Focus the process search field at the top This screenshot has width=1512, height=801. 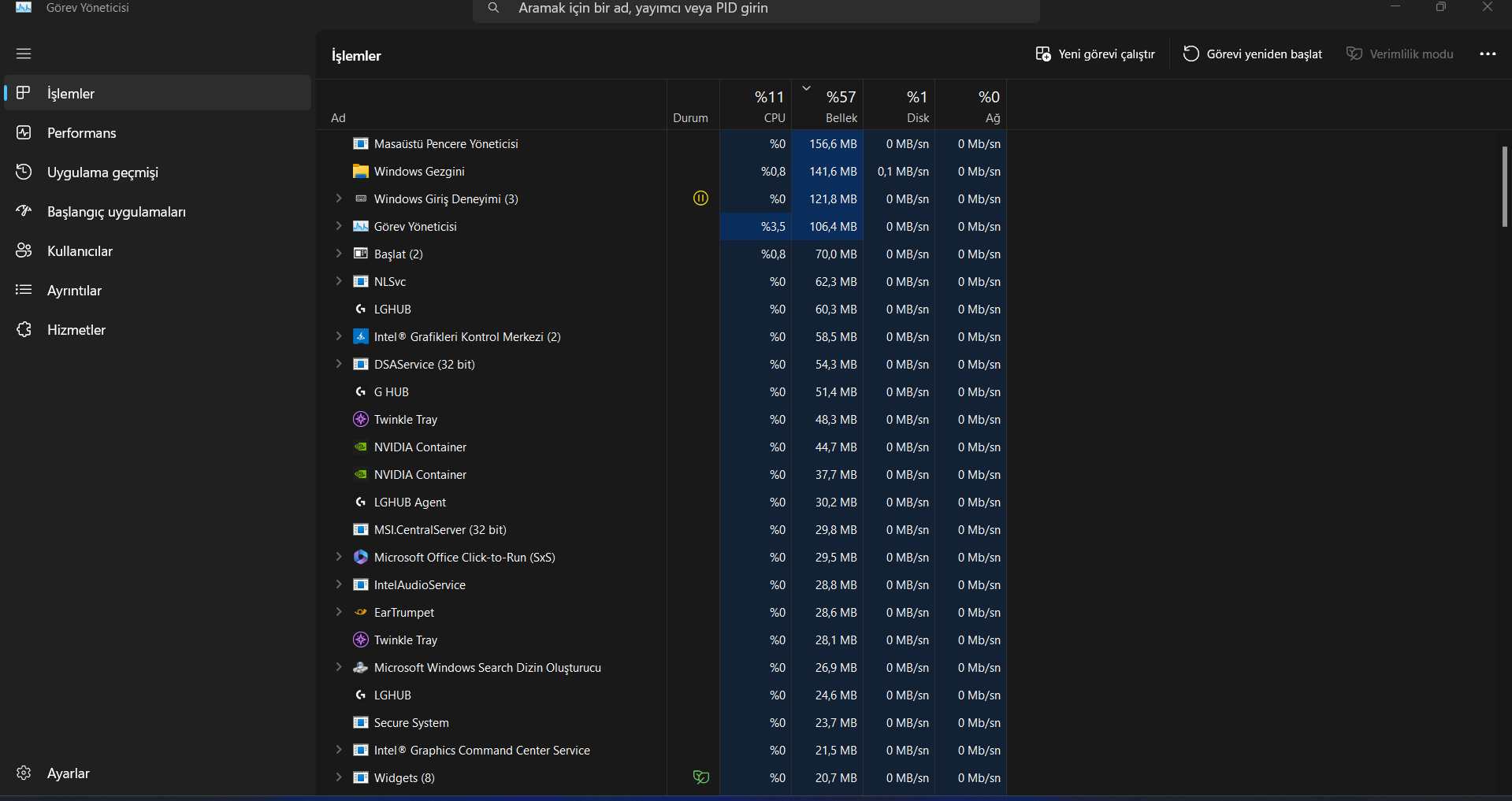point(756,9)
